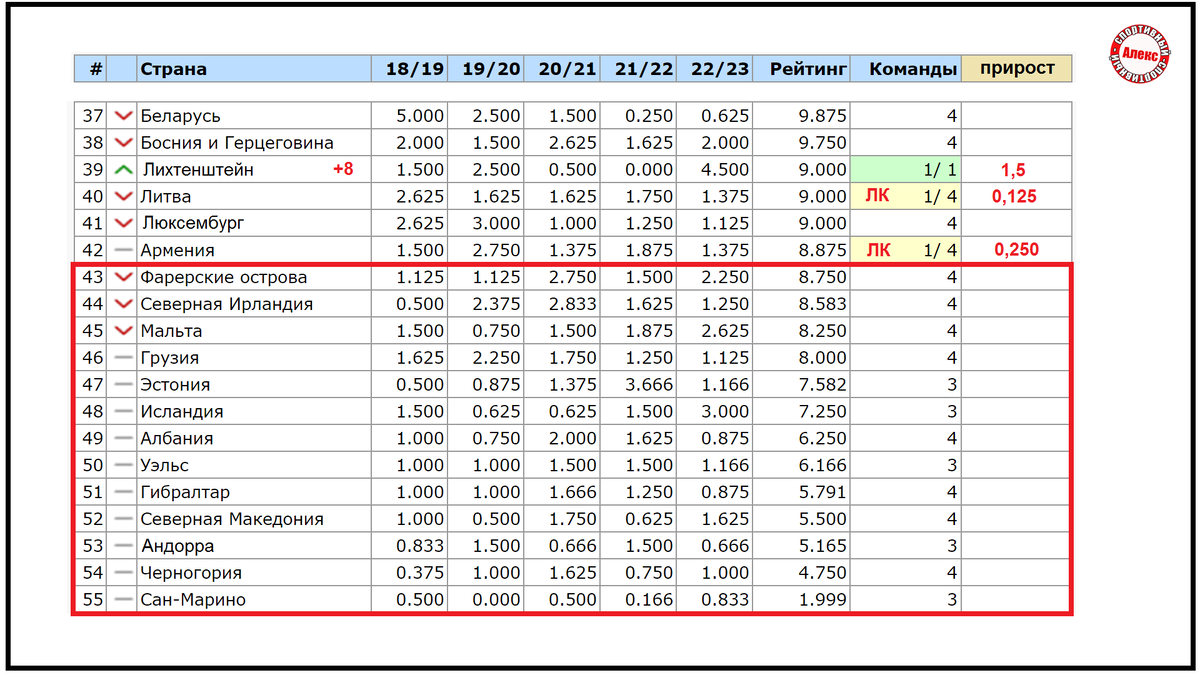
Task: Click the ЛК label in Литва row
Action: (x=878, y=197)
